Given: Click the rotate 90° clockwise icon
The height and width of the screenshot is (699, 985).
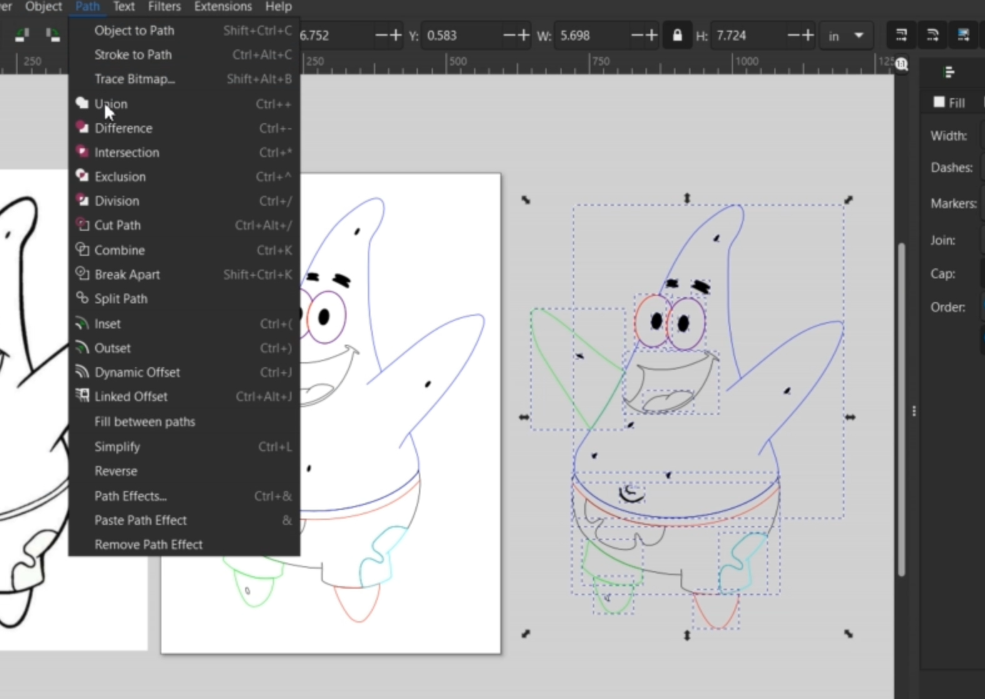Looking at the screenshot, I should 52,35.
